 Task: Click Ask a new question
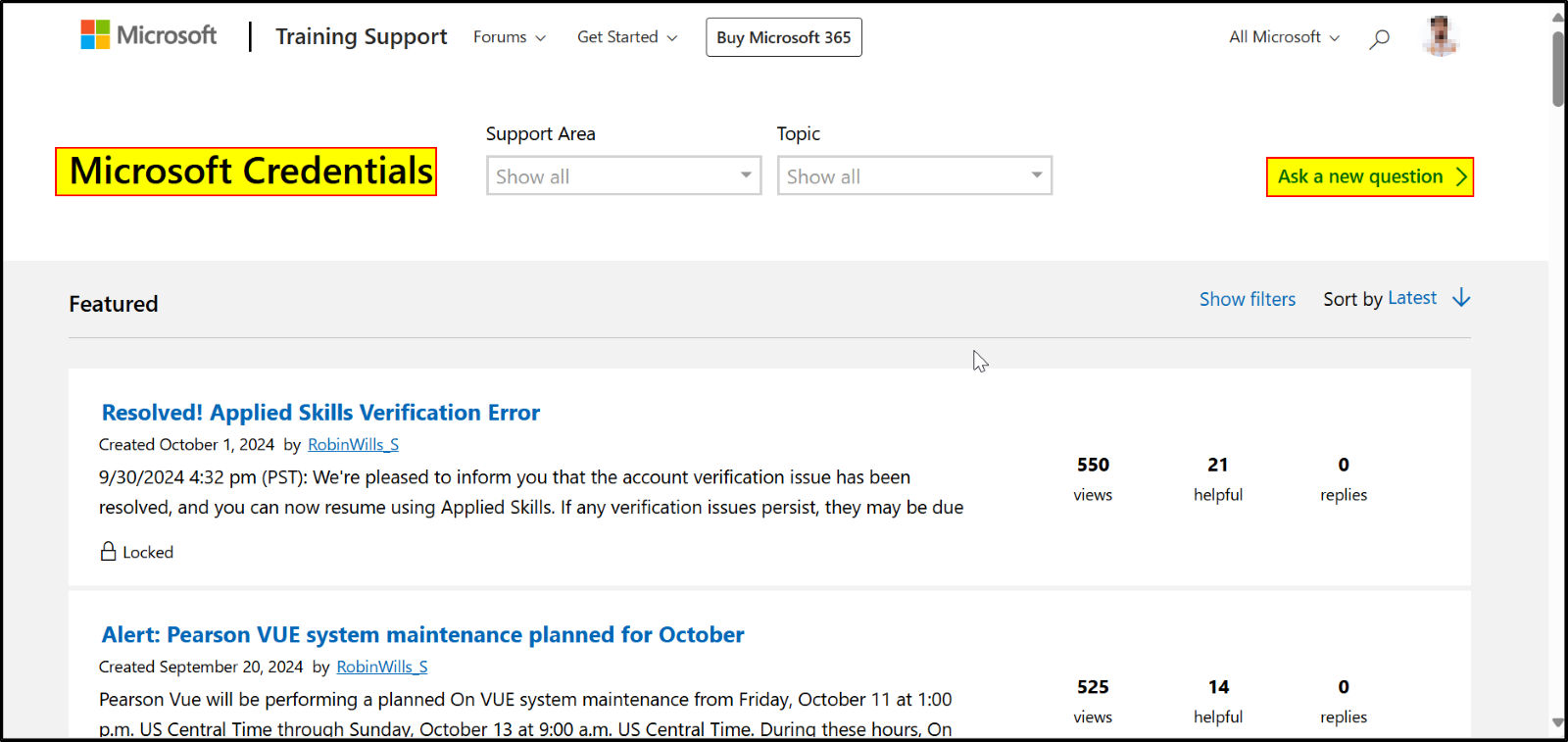[1362, 176]
